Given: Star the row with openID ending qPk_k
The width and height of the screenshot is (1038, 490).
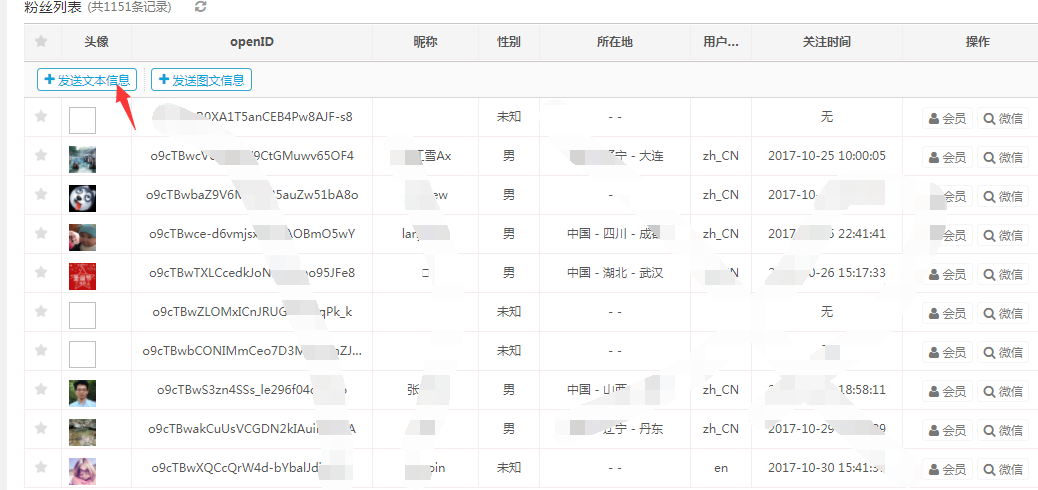Looking at the screenshot, I should (41, 311).
